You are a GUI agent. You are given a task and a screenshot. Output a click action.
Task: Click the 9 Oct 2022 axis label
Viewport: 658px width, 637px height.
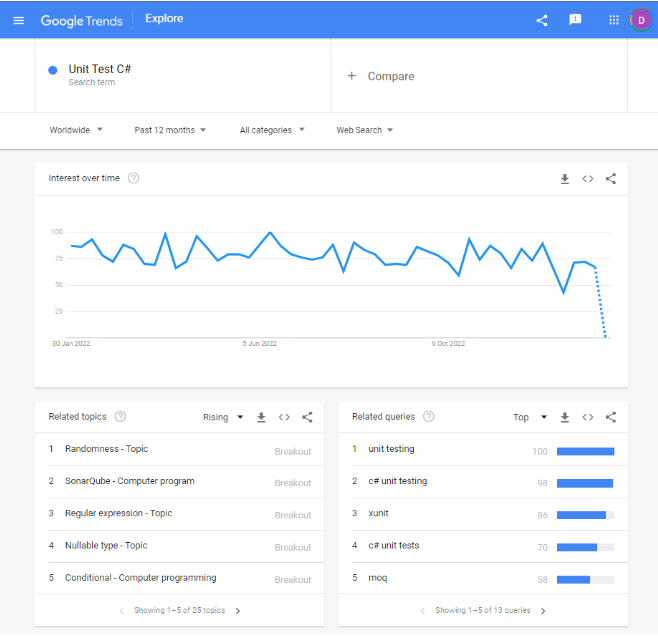pos(448,344)
